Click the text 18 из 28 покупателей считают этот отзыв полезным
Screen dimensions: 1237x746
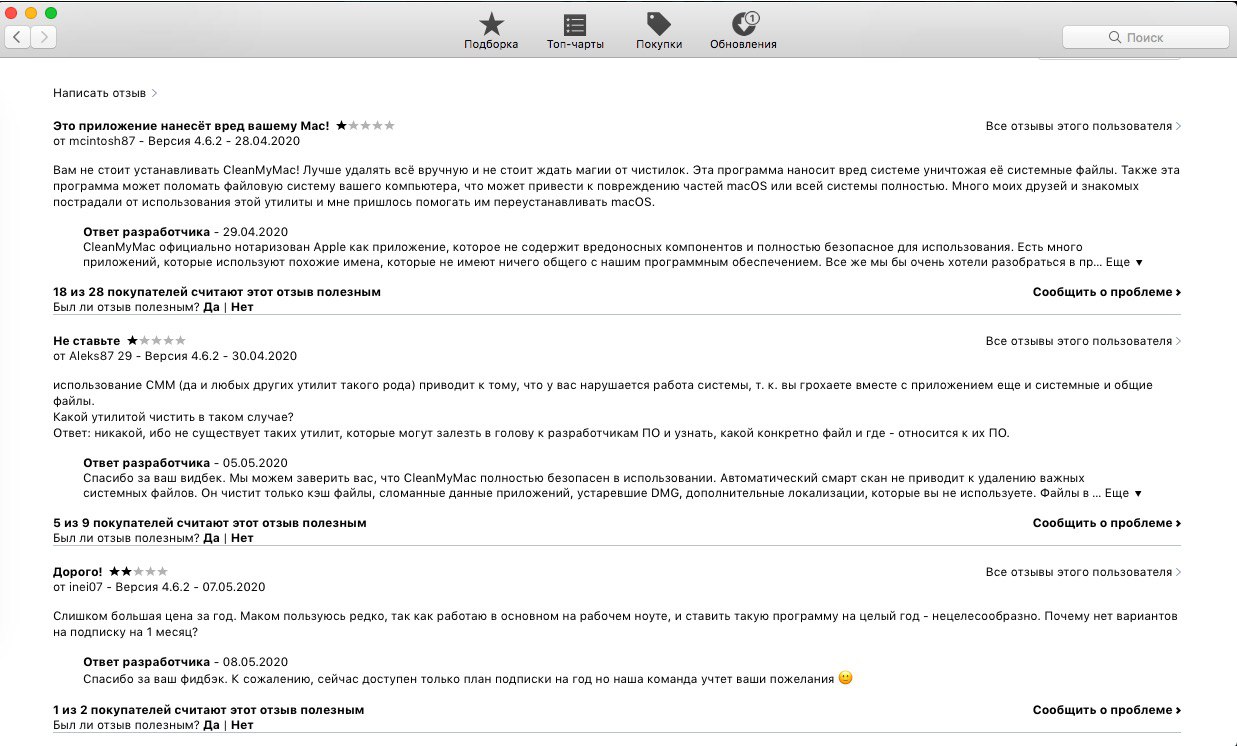tap(217, 292)
